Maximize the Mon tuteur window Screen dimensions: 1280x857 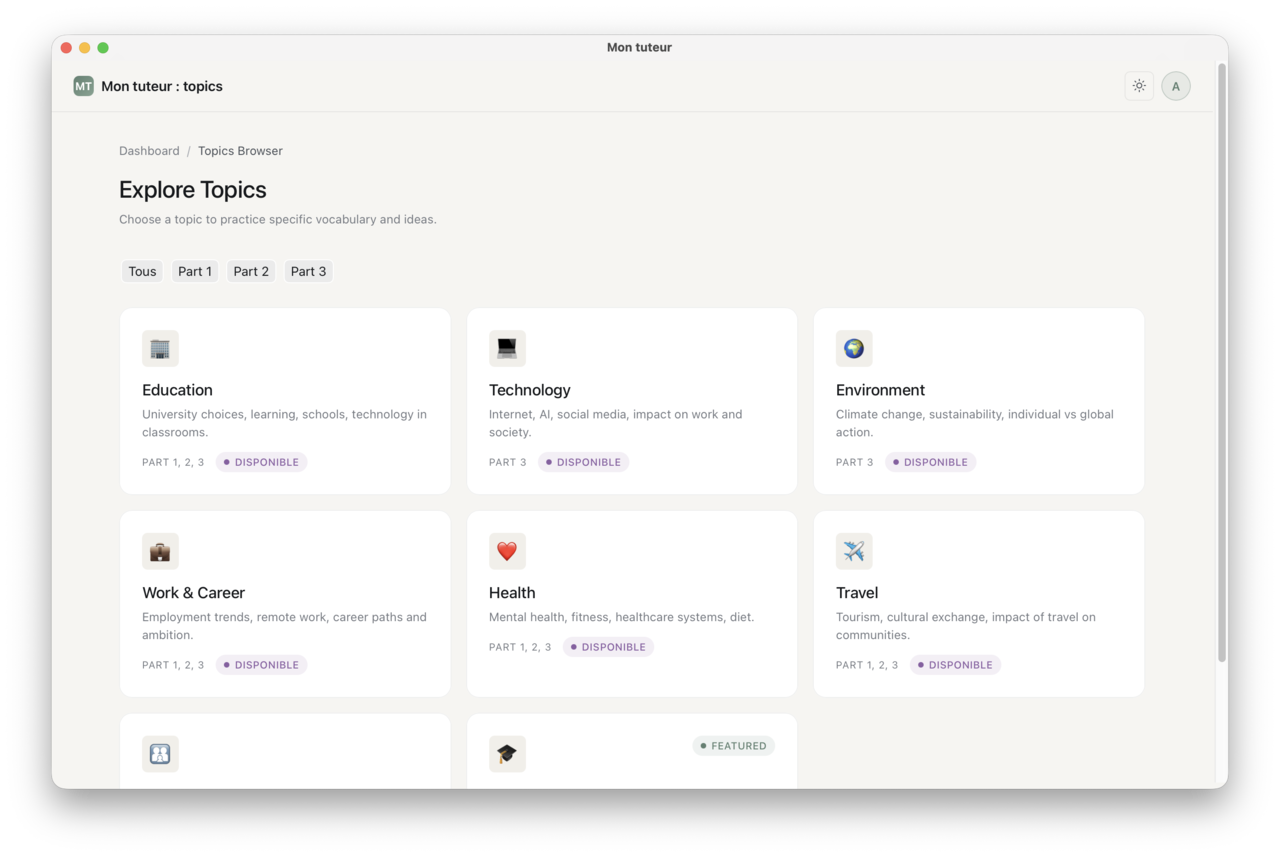click(x=102, y=47)
